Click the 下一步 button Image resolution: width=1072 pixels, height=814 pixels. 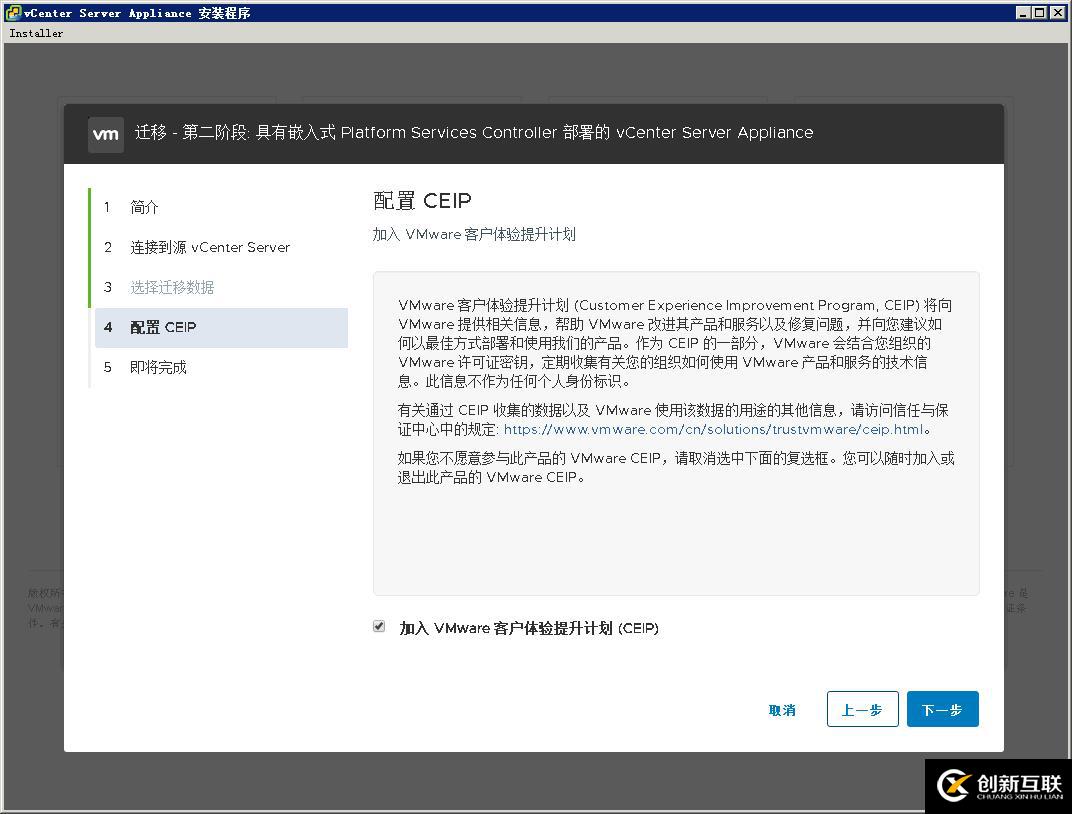click(x=943, y=709)
